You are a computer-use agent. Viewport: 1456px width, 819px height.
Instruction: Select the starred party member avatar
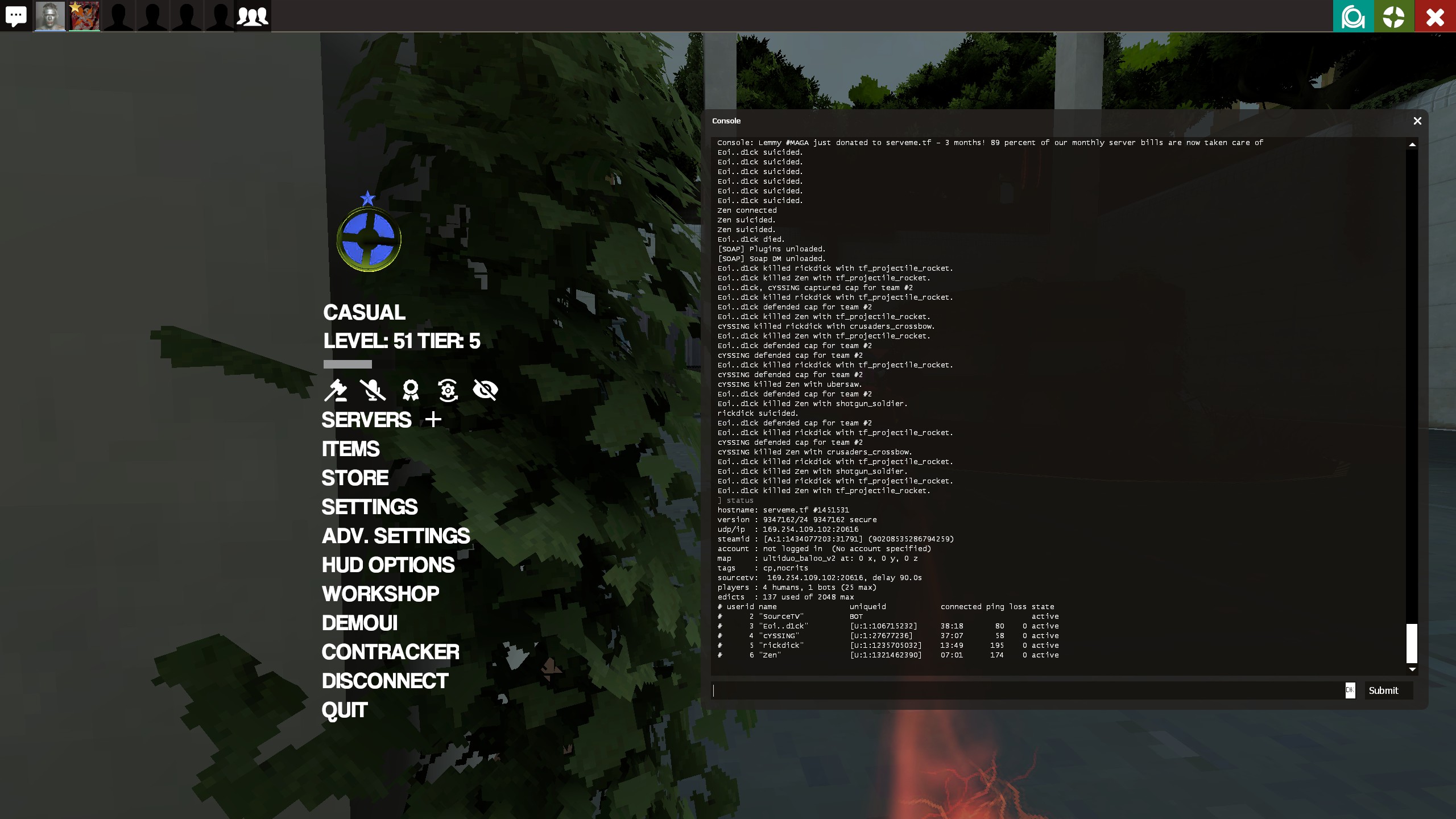[84, 16]
